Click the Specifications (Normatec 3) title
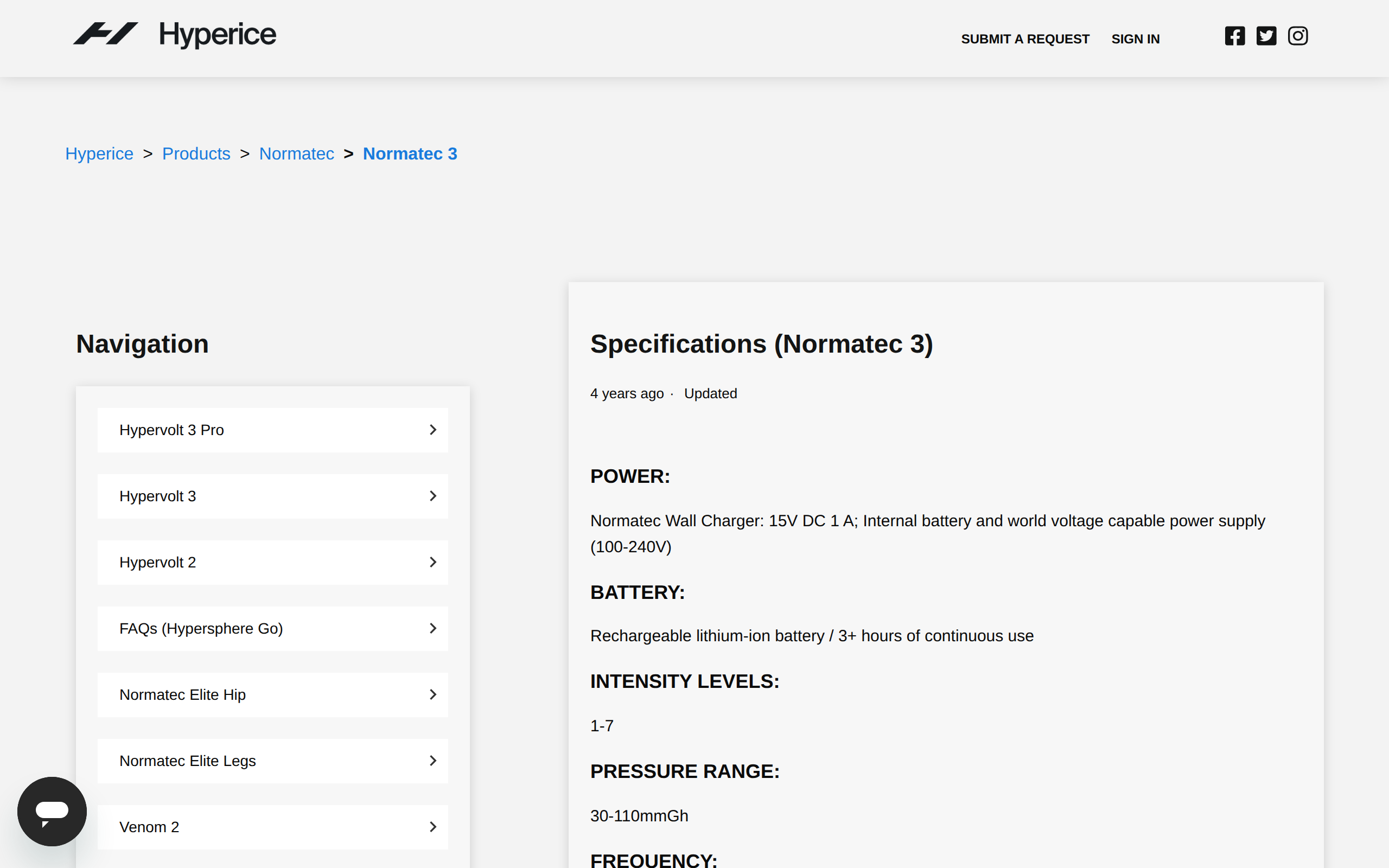This screenshot has height=868, width=1389. click(x=762, y=344)
